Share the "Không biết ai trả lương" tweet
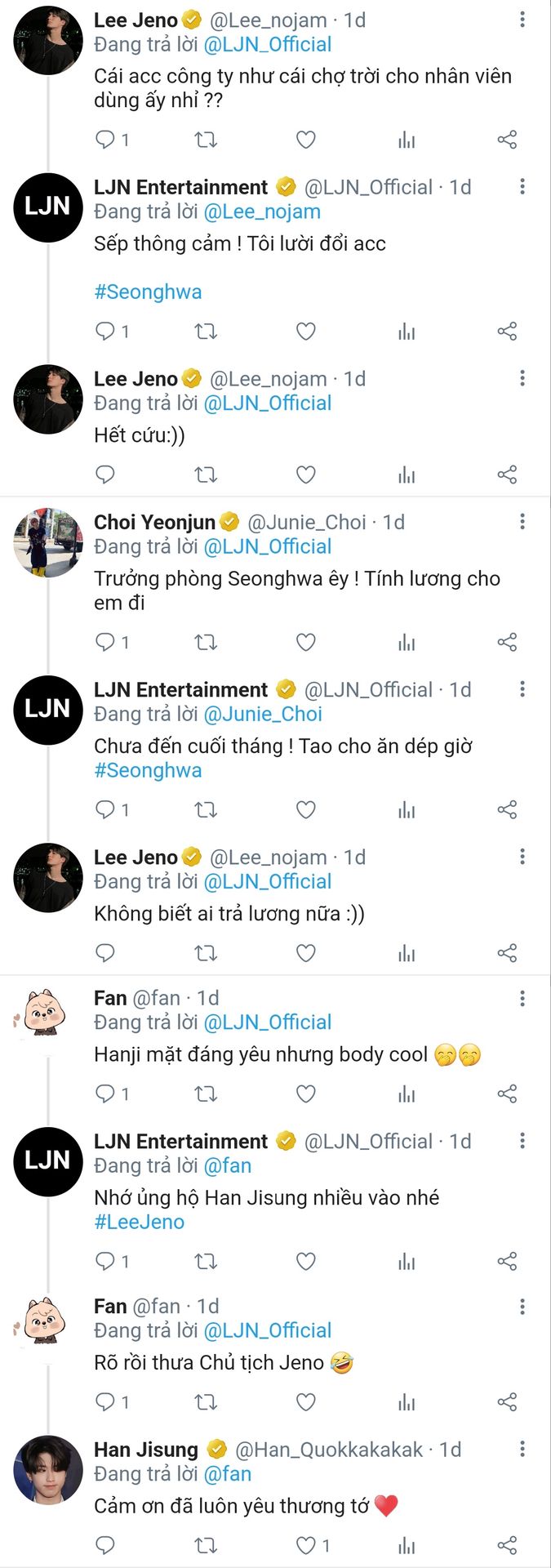Viewport: 551px width, 1568px height. point(507,953)
